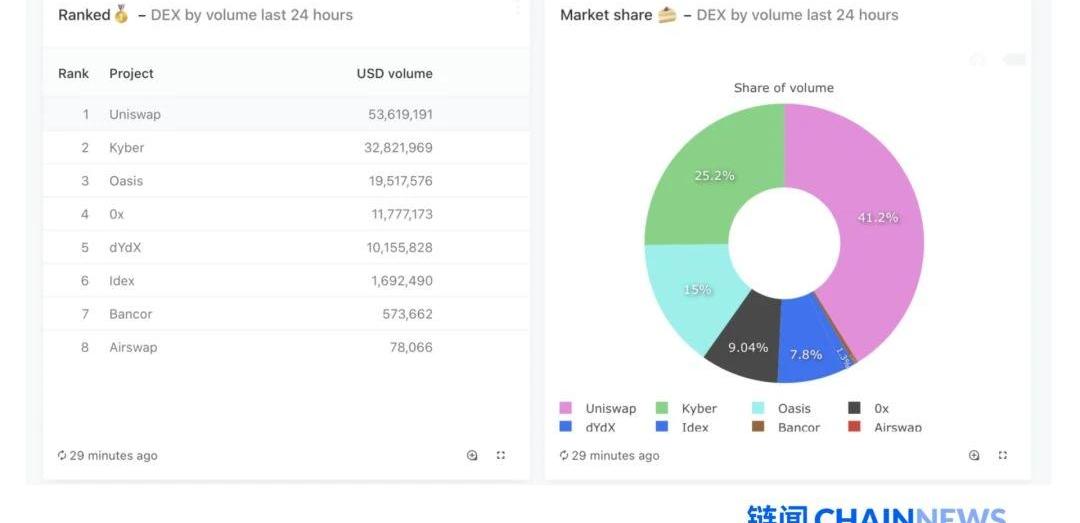Click the volume value 10,155,828
Screen dimensions: 1080x523
coord(399,247)
